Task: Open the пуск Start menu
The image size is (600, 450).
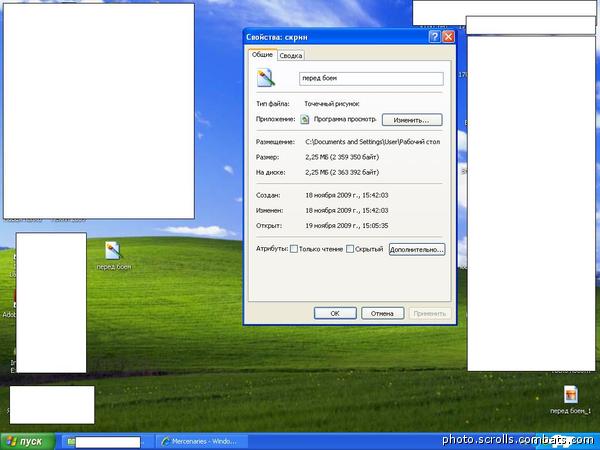Action: tap(28, 442)
